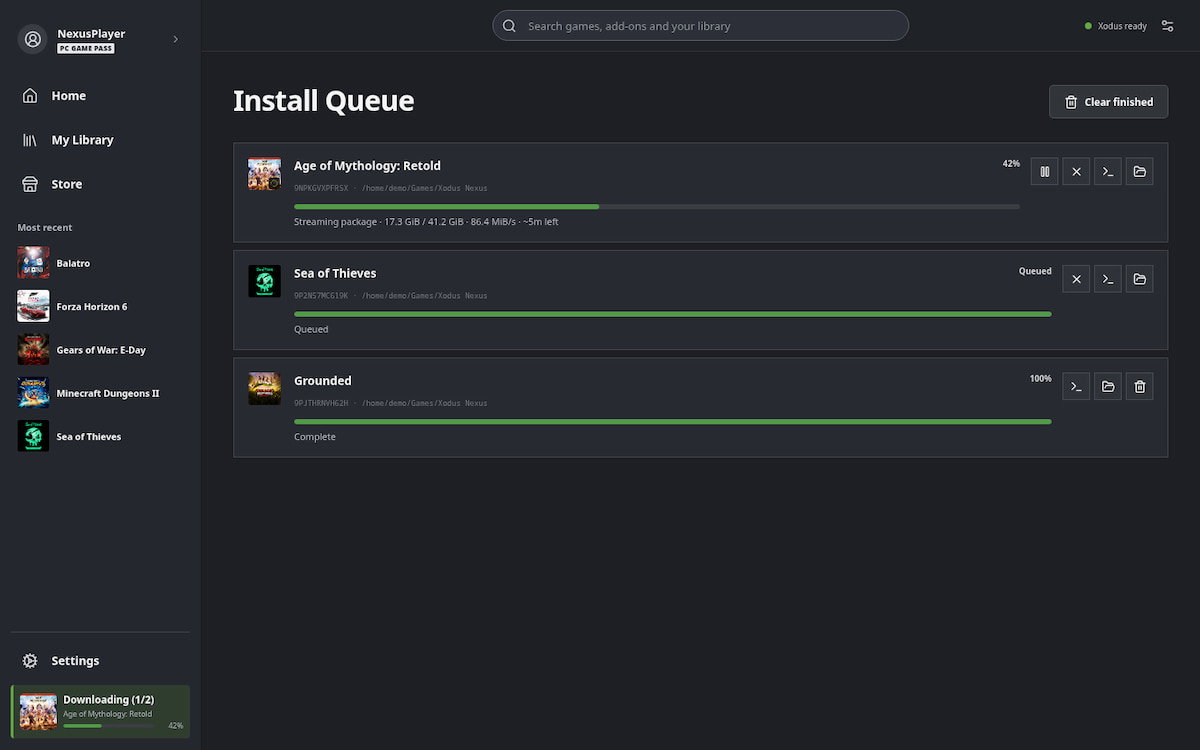Screen dimensions: 1200x750
Task: Click the Clear finished button
Action: point(1108,102)
